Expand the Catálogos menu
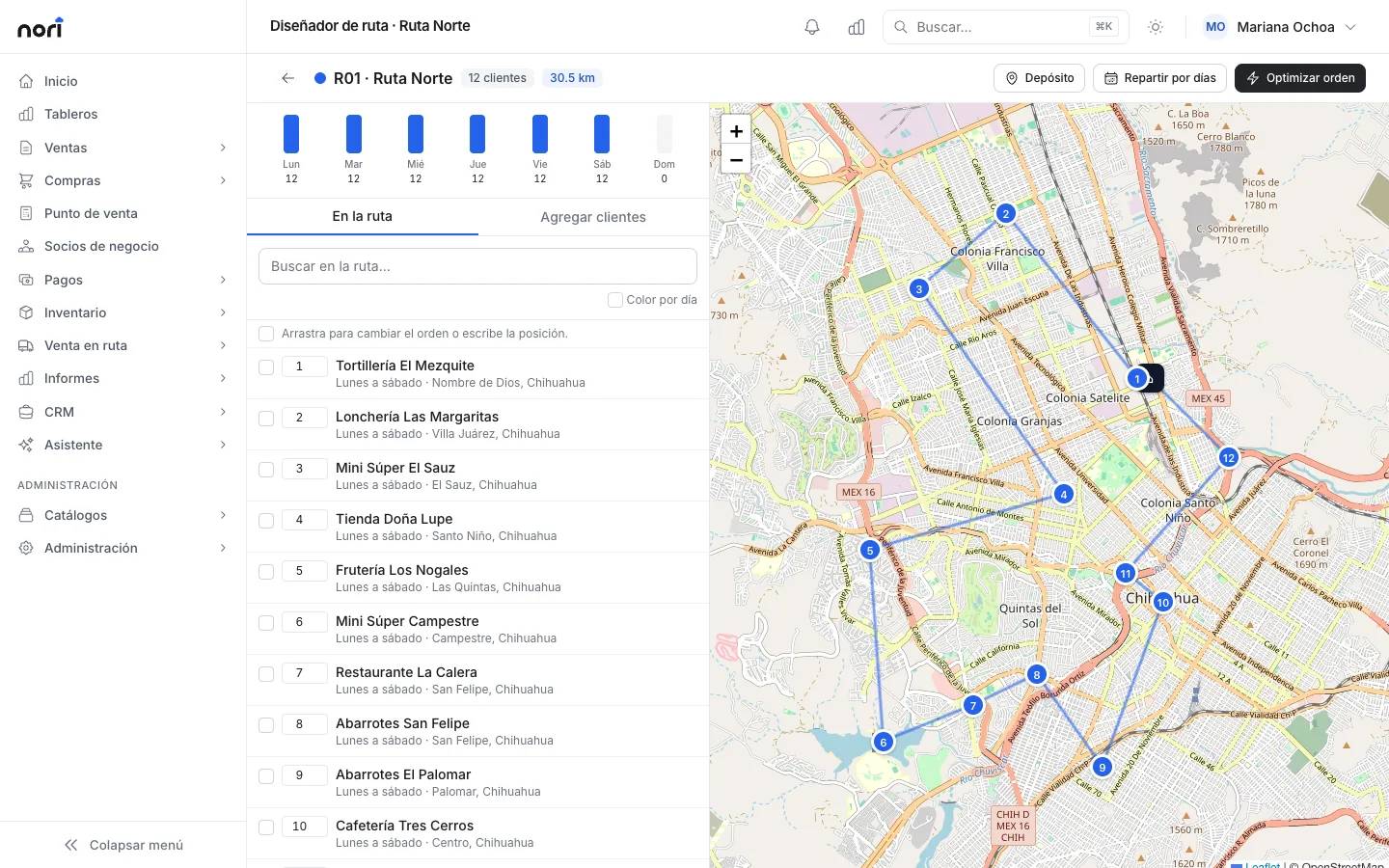This screenshot has width=1389, height=868. point(123,515)
